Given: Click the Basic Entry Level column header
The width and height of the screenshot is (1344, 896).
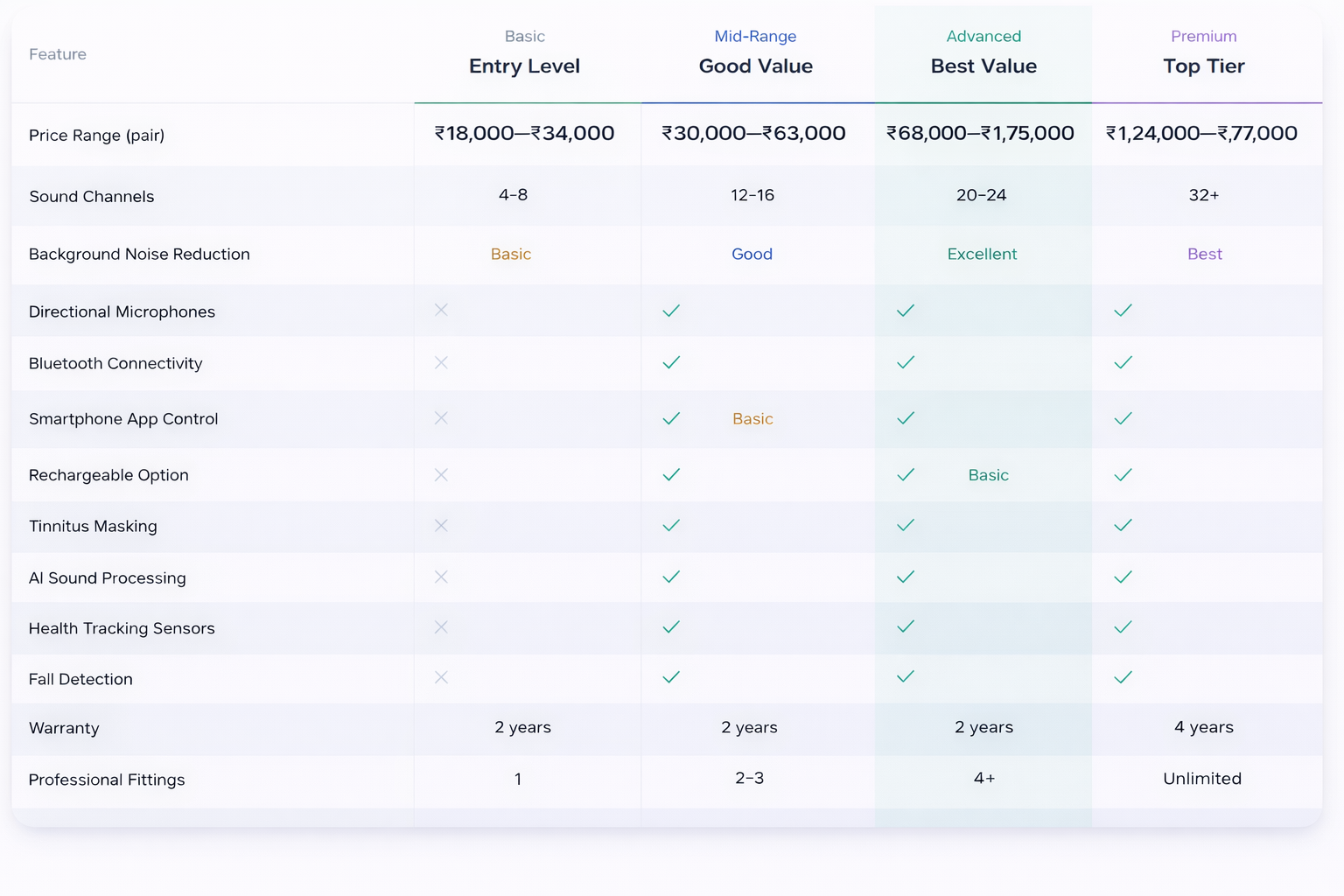Looking at the screenshot, I should click(524, 53).
